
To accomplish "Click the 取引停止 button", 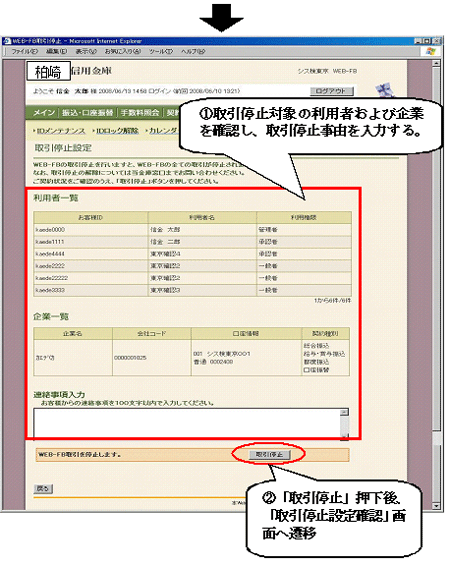I will click(269, 454).
